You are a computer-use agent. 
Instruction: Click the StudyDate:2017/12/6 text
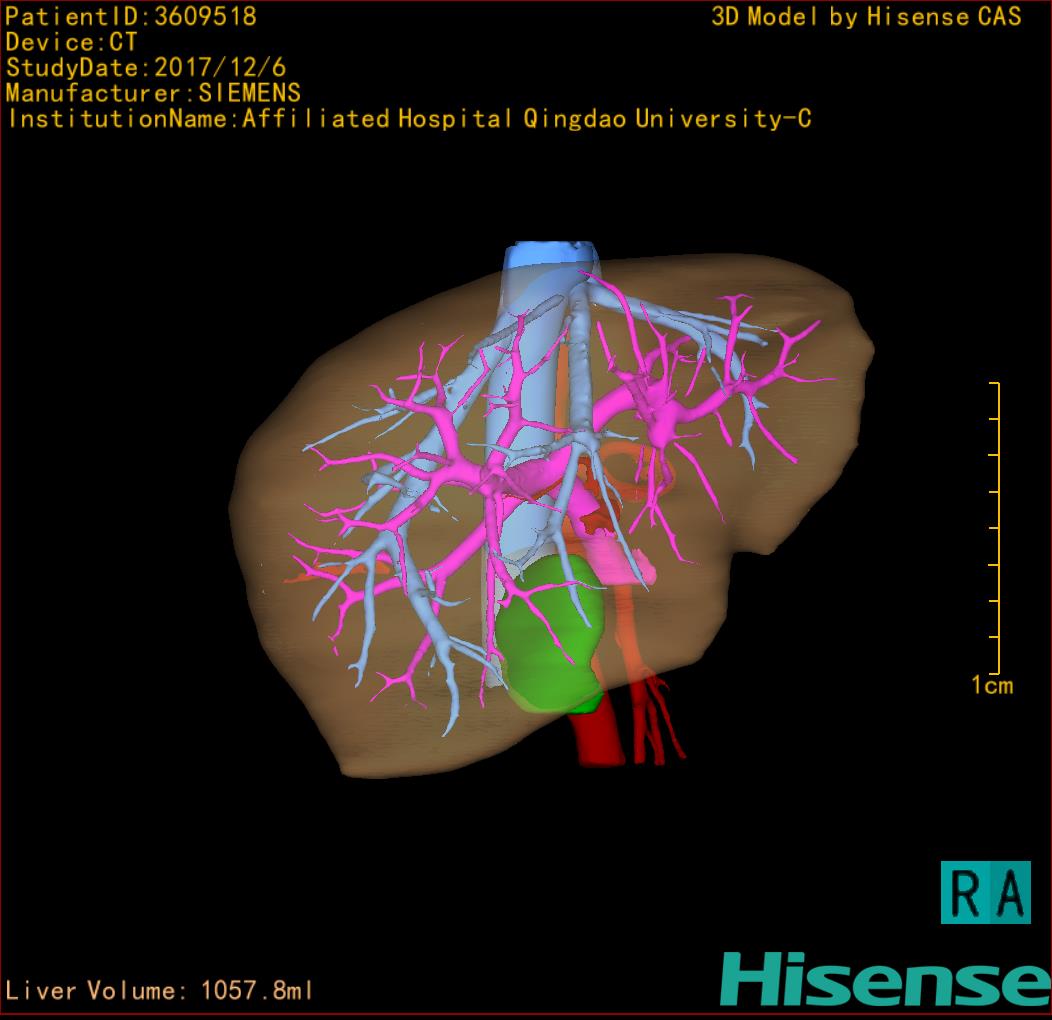[146, 68]
